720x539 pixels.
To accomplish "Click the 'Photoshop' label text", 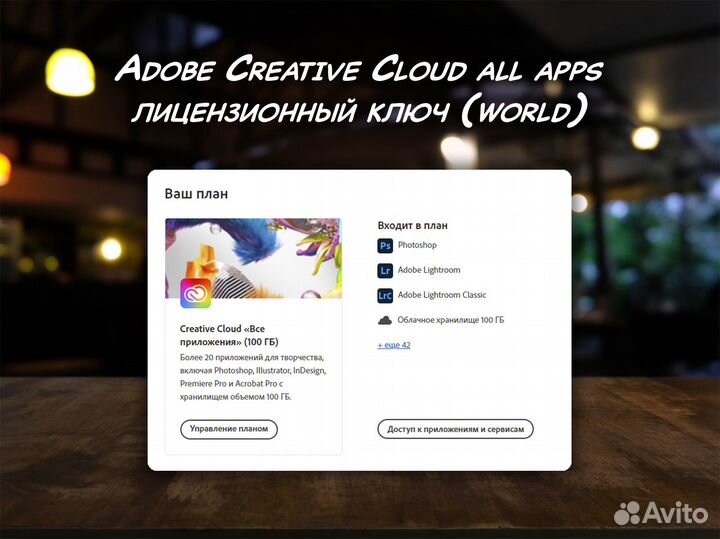I will click(x=417, y=245).
